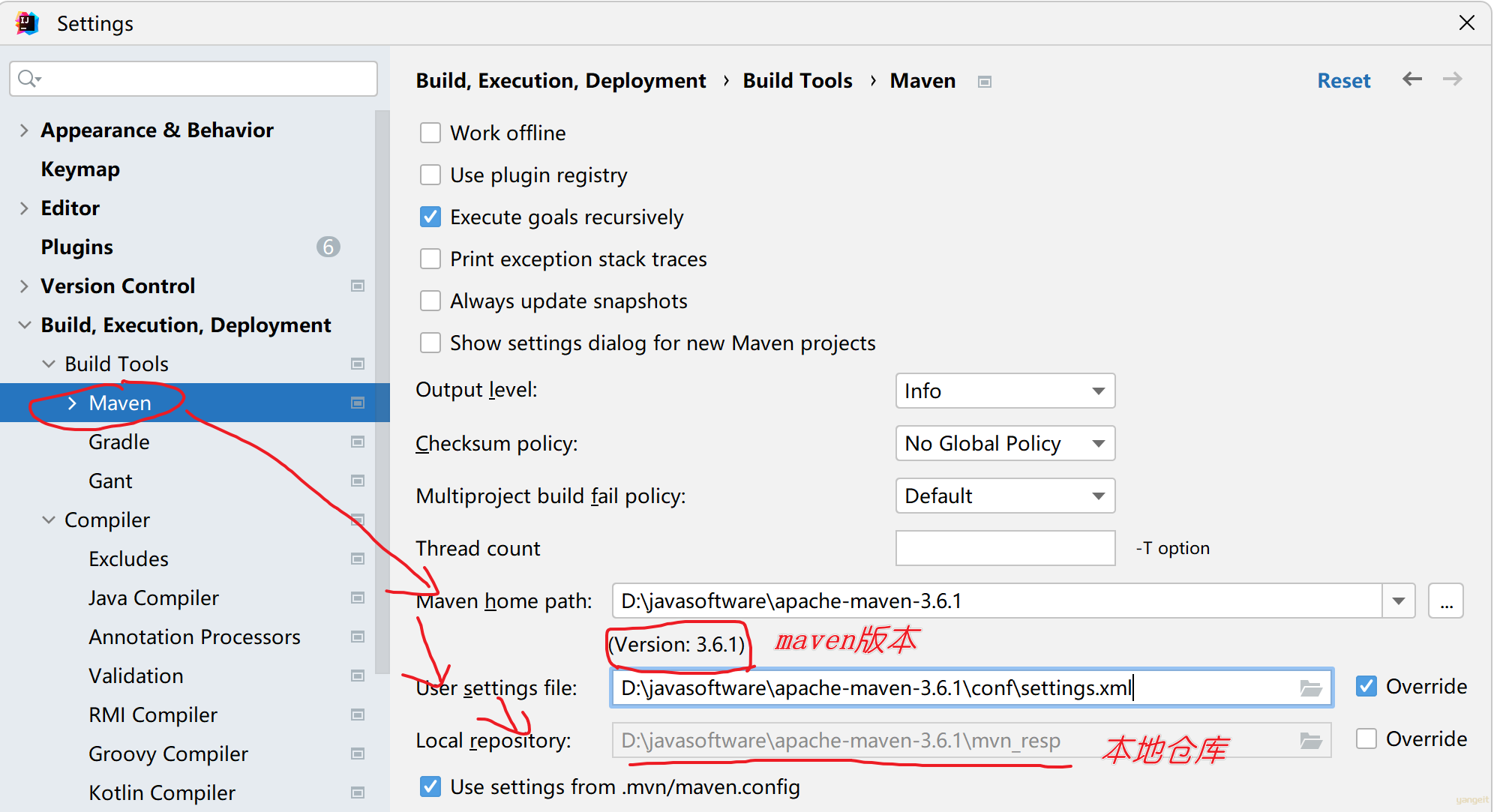
Task: Click project-level icon beside Maven breadcrumb
Action: pos(985,82)
